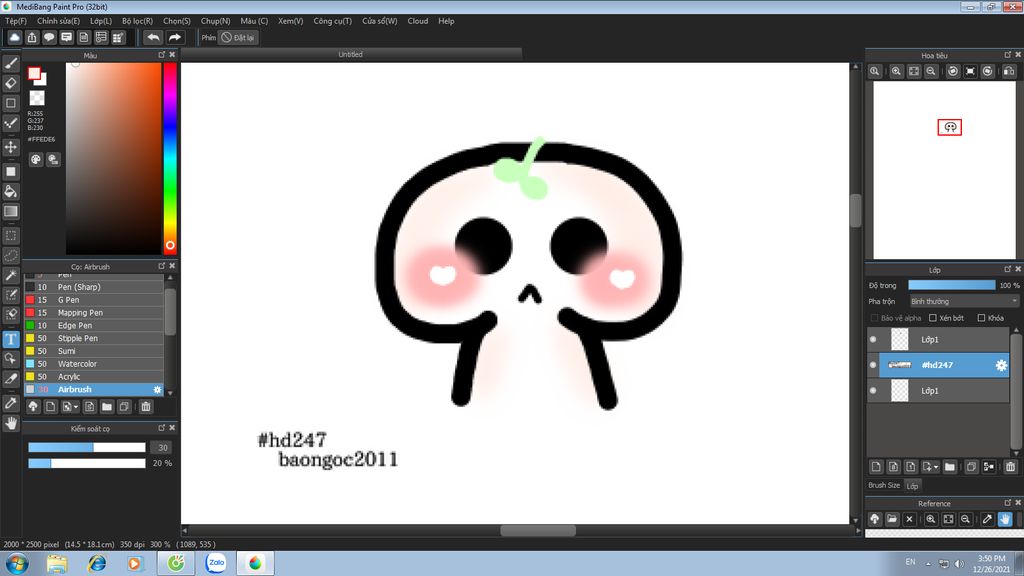Viewport: 1024px width, 576px height.
Task: Open the color palette icon in Màu panel
Action: pyautogui.click(x=36, y=159)
